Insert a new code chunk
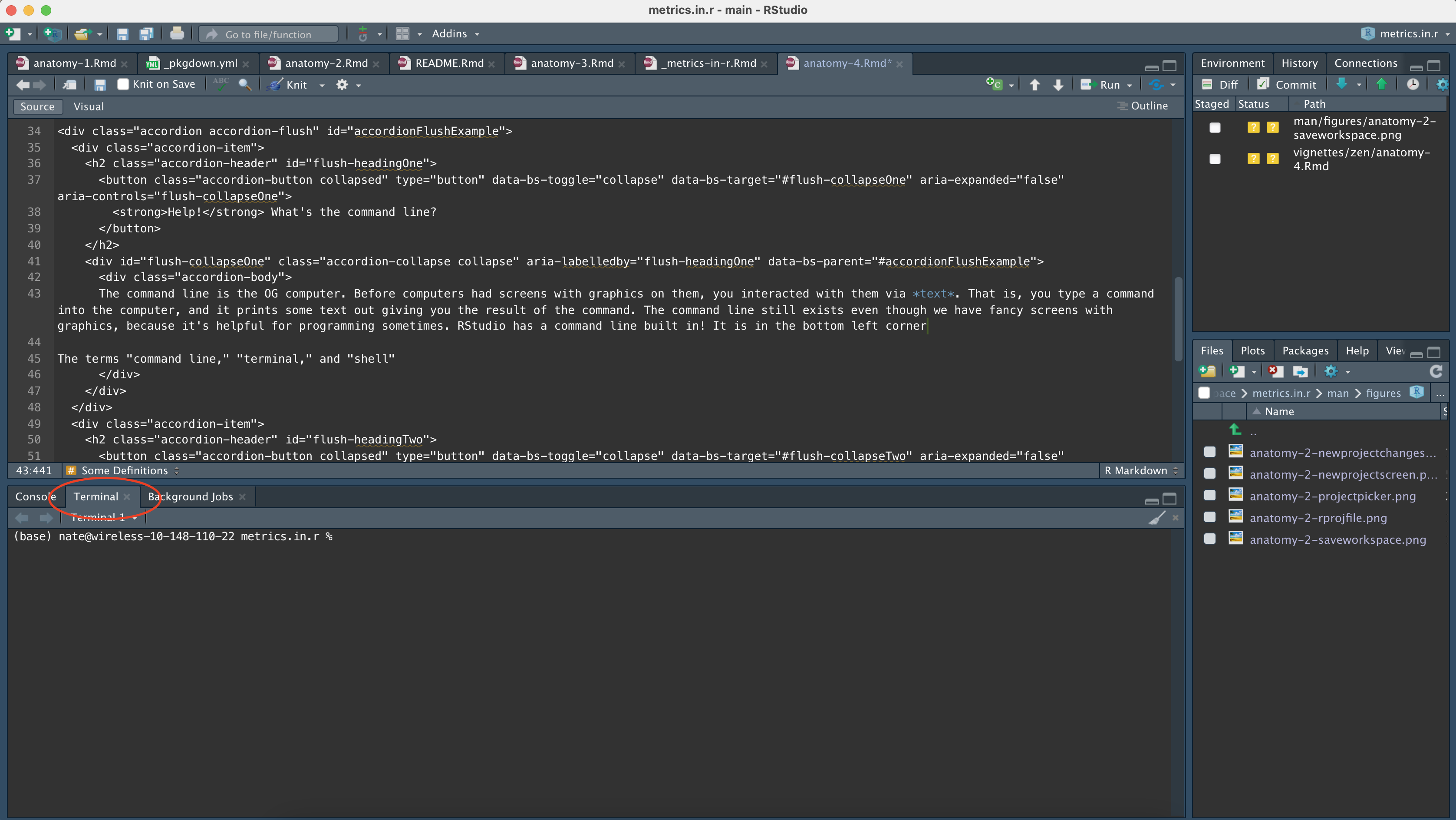Image resolution: width=1456 pixels, height=820 pixels. click(994, 84)
